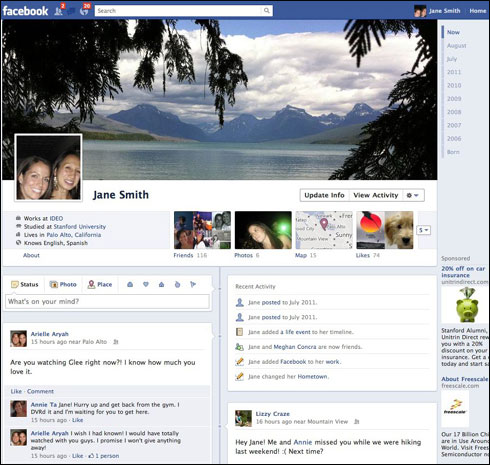Open the friend requests icon in top bar
The height and width of the screenshot is (465, 490).
coord(59,11)
